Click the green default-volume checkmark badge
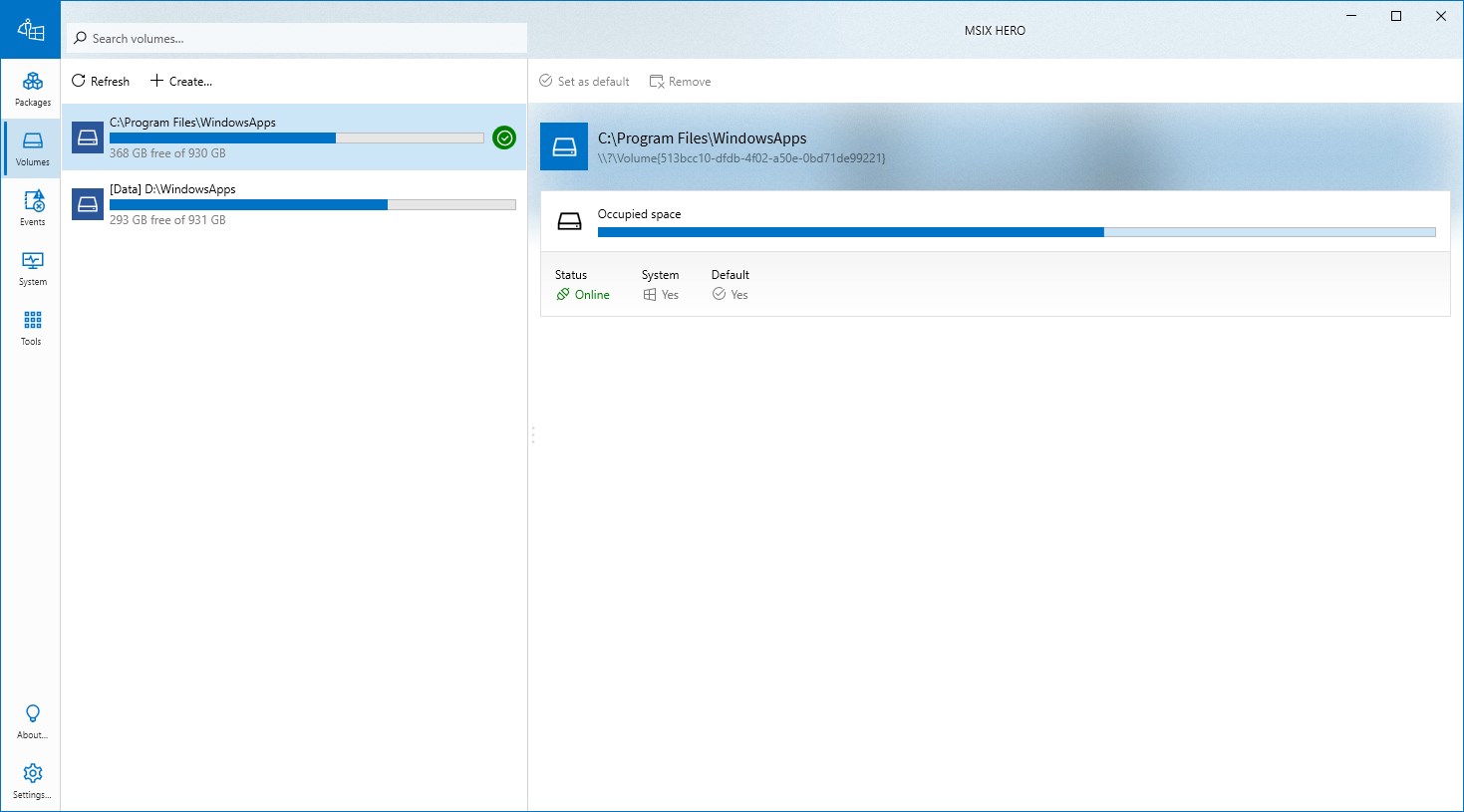The height and width of the screenshot is (812, 1464). pyautogui.click(x=504, y=138)
